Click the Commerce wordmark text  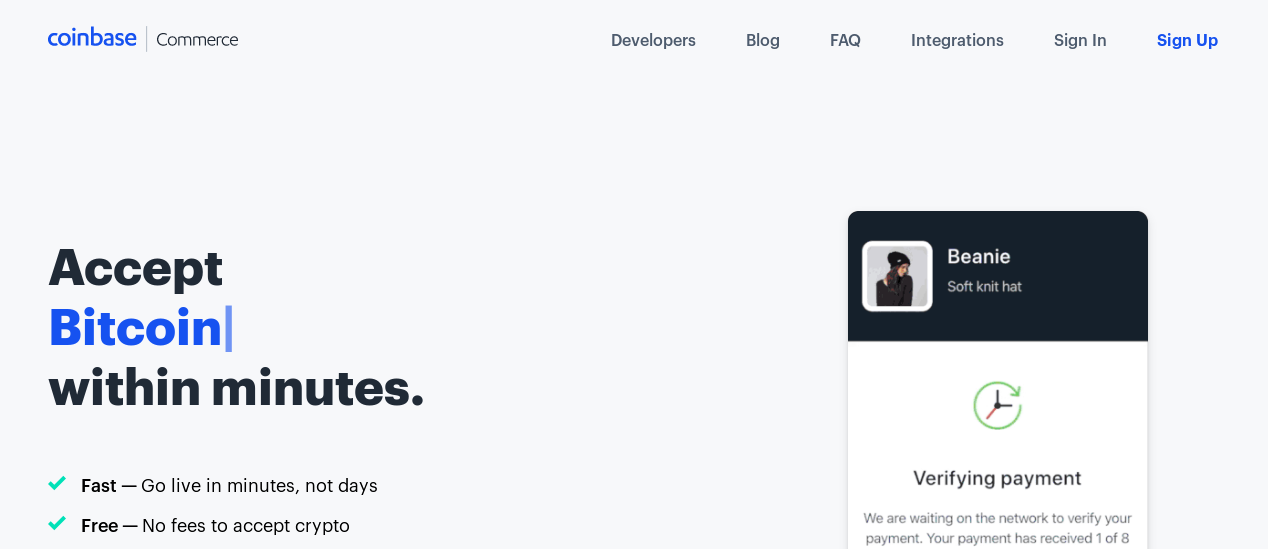click(197, 40)
